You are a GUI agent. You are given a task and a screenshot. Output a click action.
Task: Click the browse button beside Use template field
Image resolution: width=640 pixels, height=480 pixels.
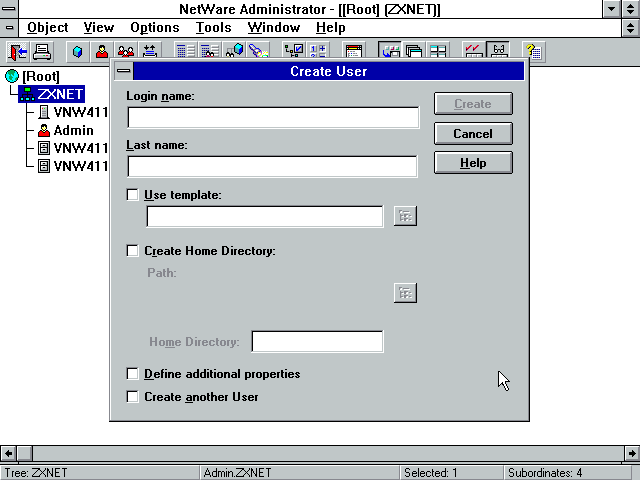pyautogui.click(x=405, y=216)
